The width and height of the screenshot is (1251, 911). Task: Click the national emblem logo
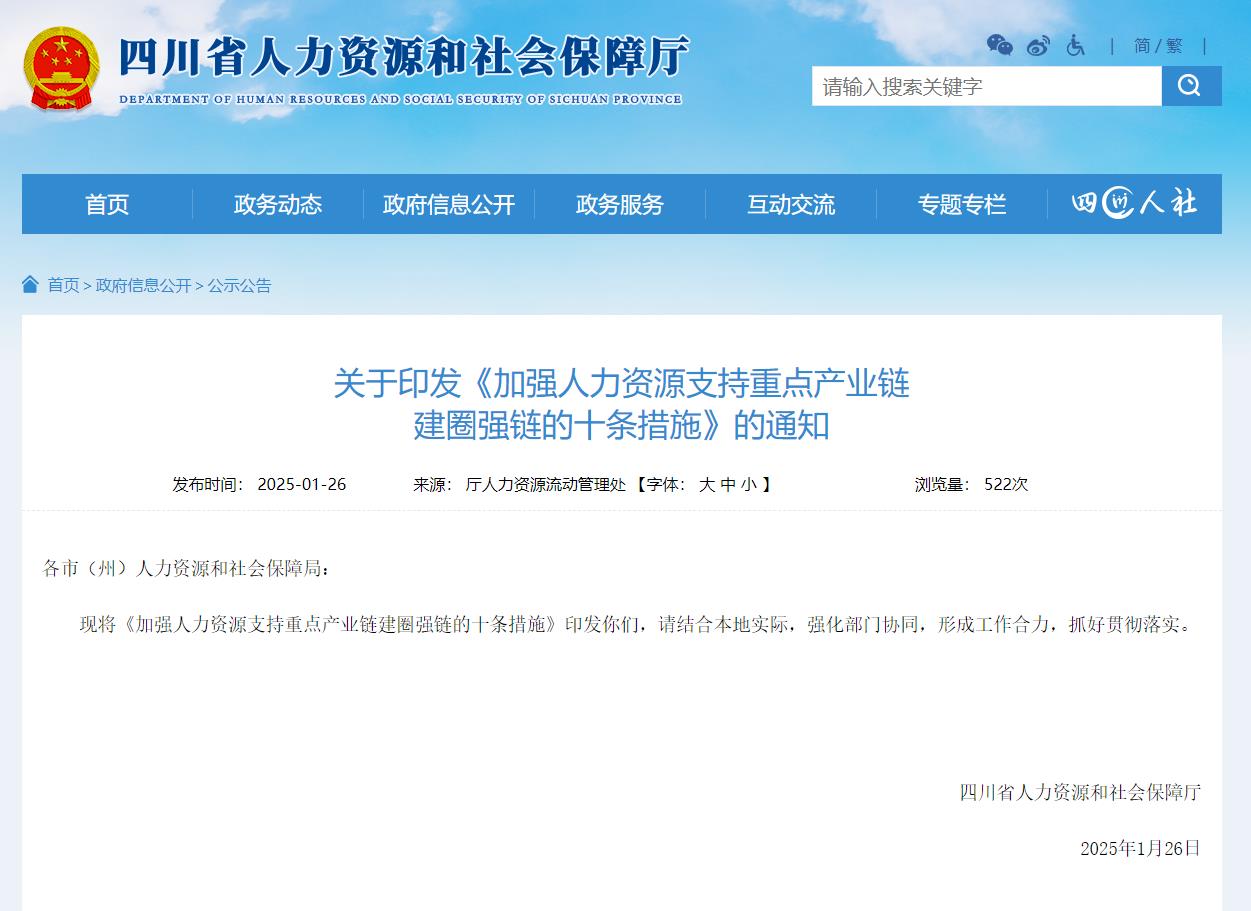(61, 68)
